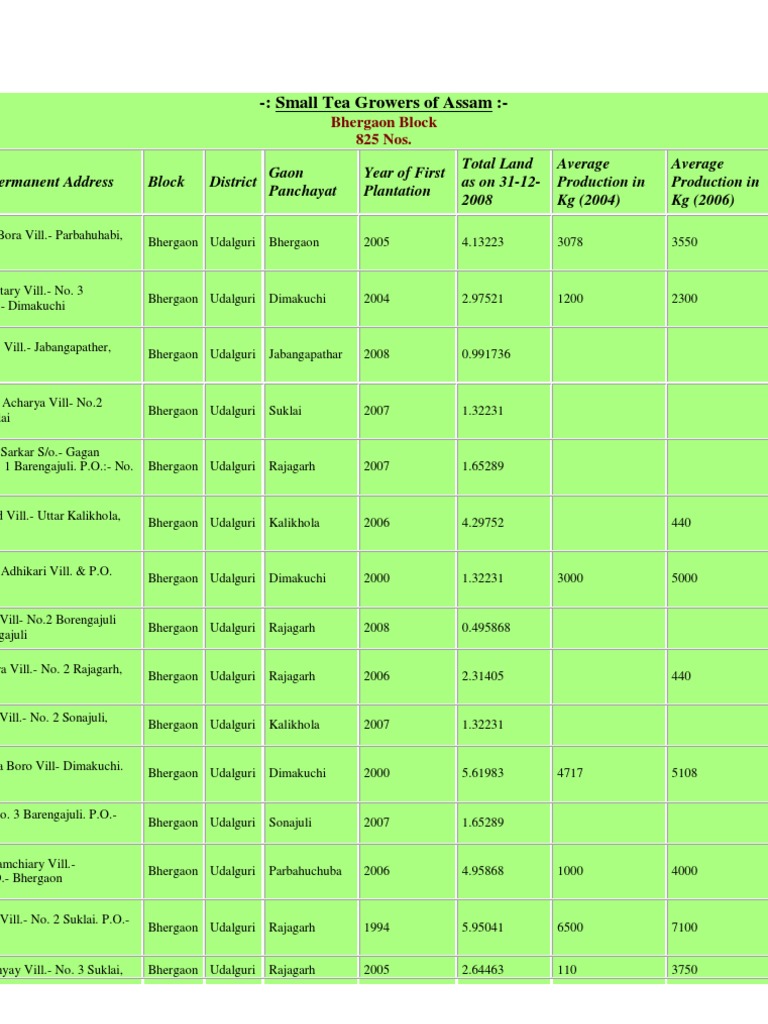Click the total land value 2.31405
Image resolution: width=768 pixels, height=1024 pixels.
pos(483,676)
